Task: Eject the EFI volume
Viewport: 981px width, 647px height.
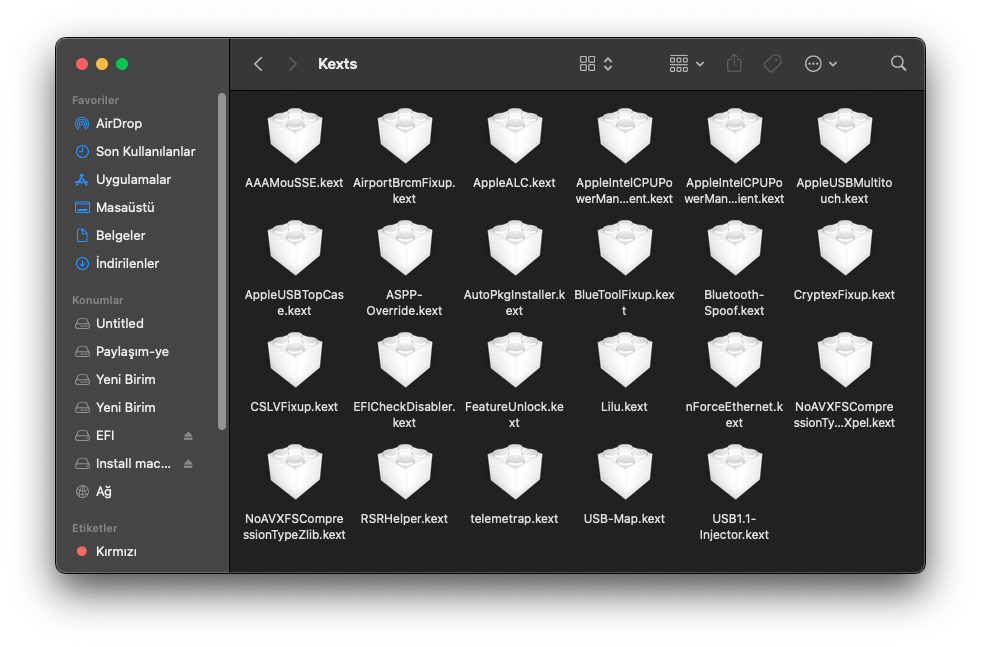Action: (x=188, y=436)
